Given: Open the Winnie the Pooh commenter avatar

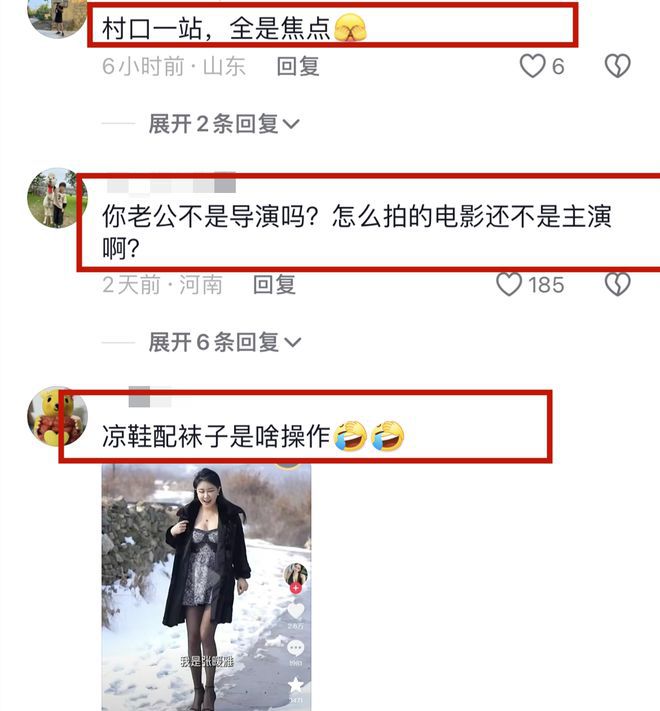Looking at the screenshot, I should [56, 417].
